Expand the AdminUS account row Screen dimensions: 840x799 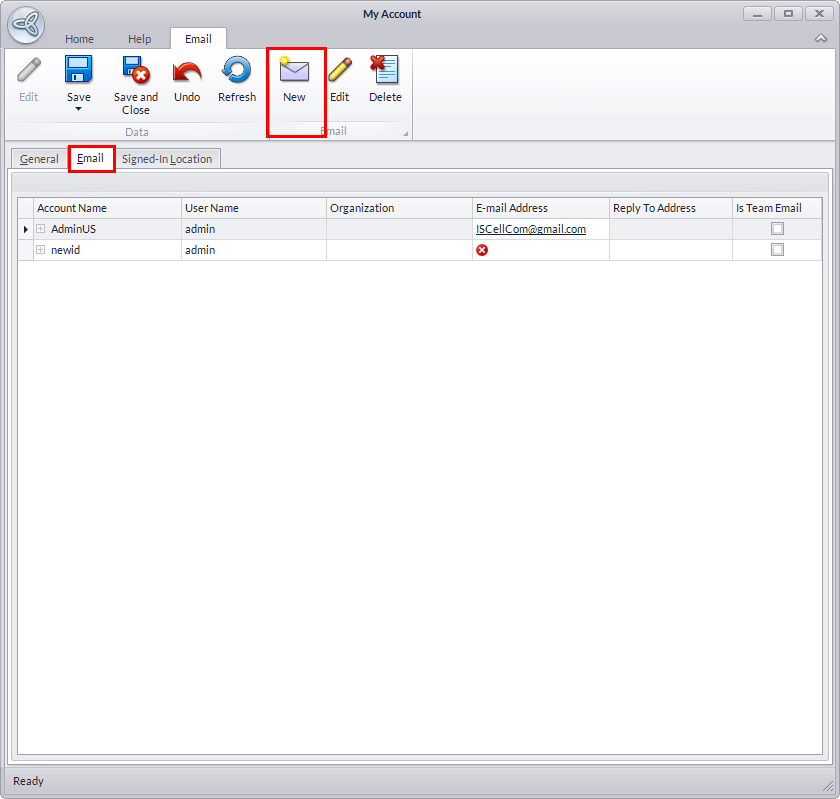point(41,229)
